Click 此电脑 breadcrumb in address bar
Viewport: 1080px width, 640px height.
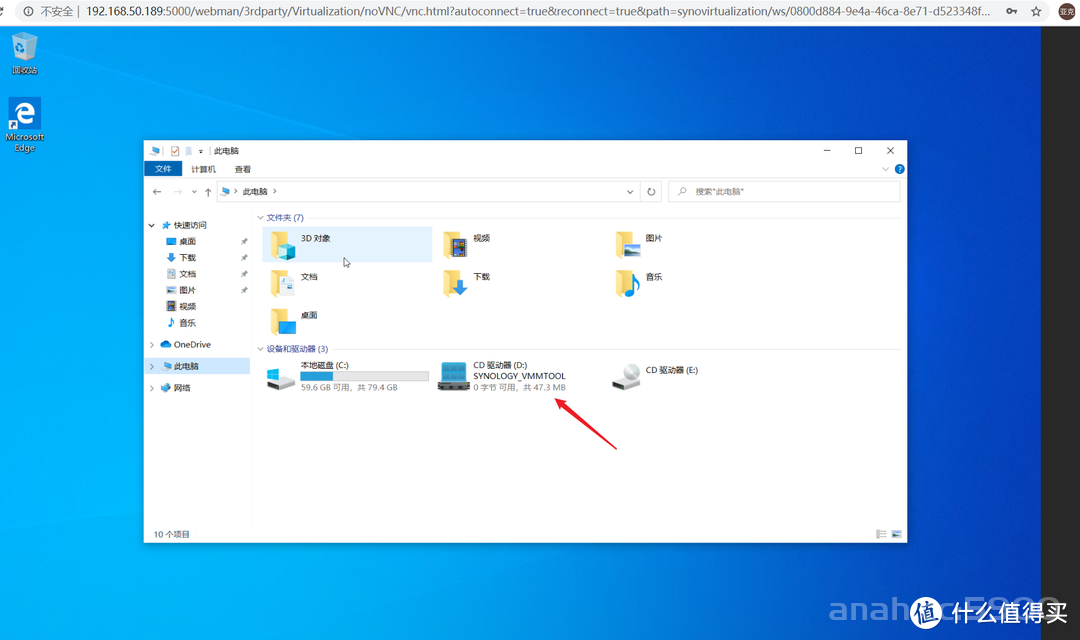(255, 192)
